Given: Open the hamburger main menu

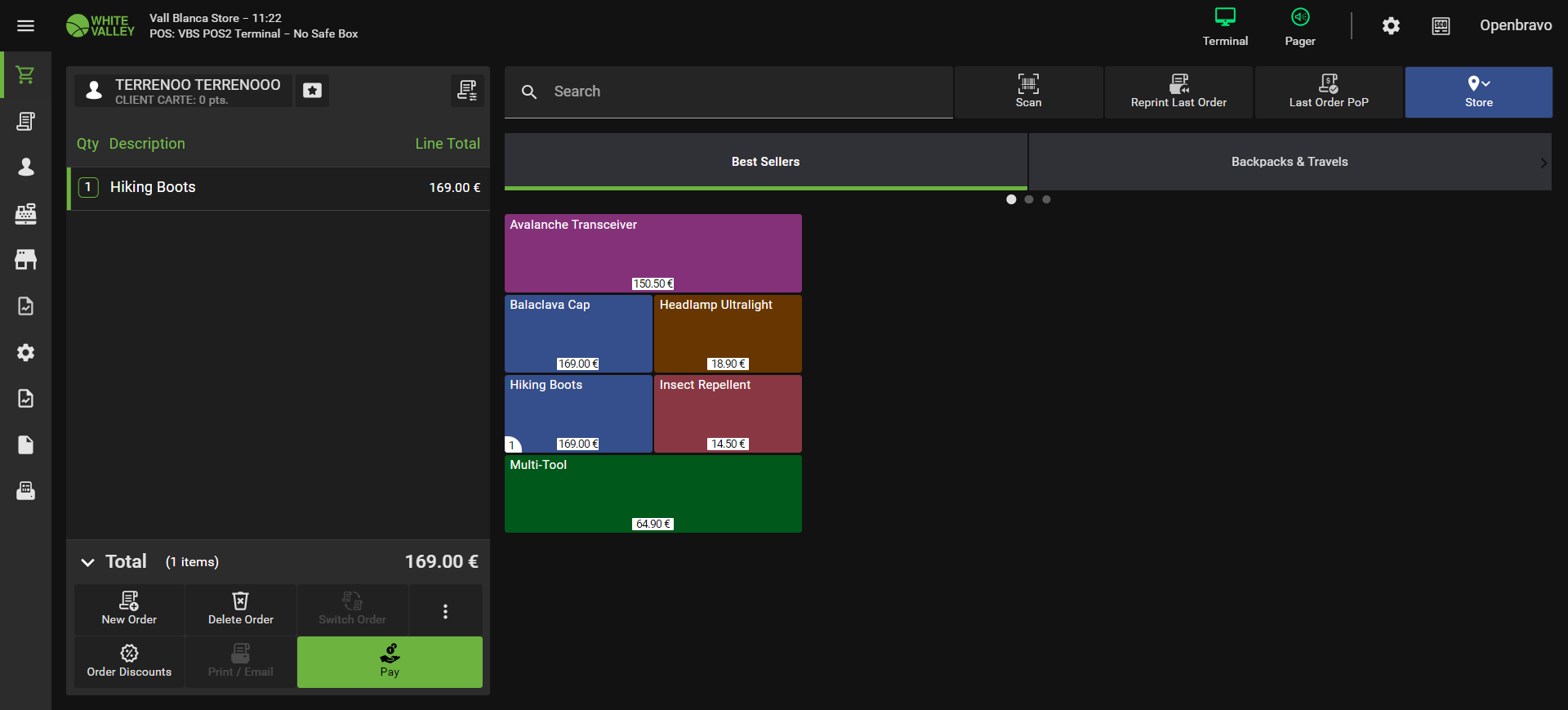Looking at the screenshot, I should 25,25.
